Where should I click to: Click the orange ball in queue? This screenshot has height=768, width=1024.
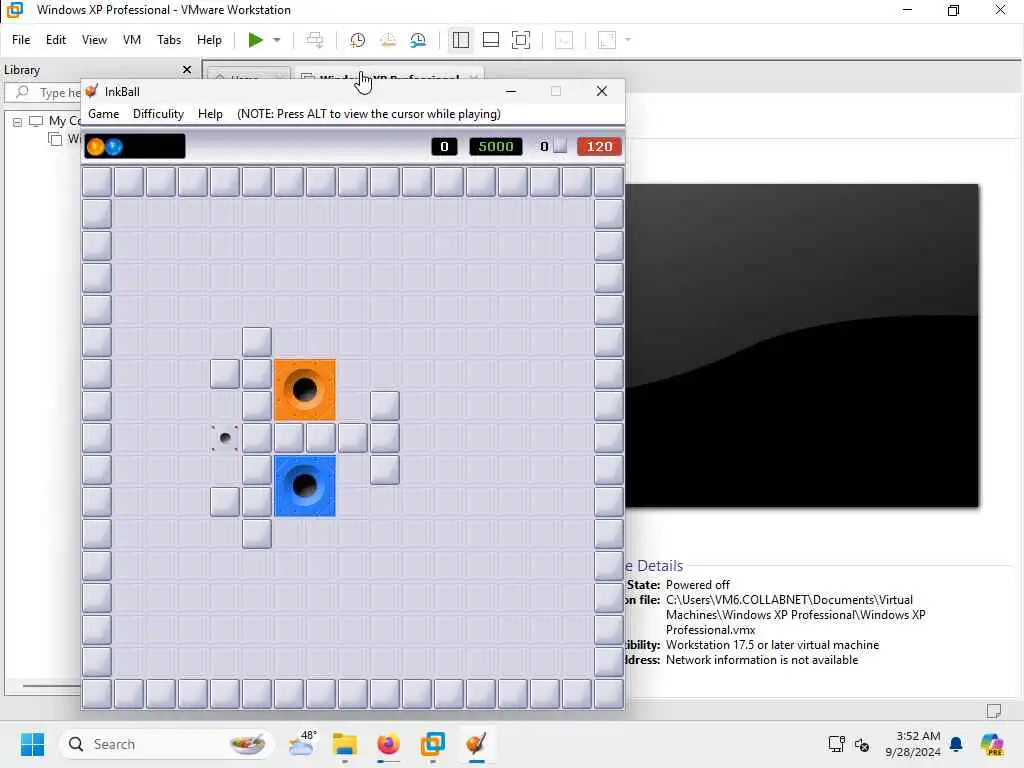pos(95,146)
